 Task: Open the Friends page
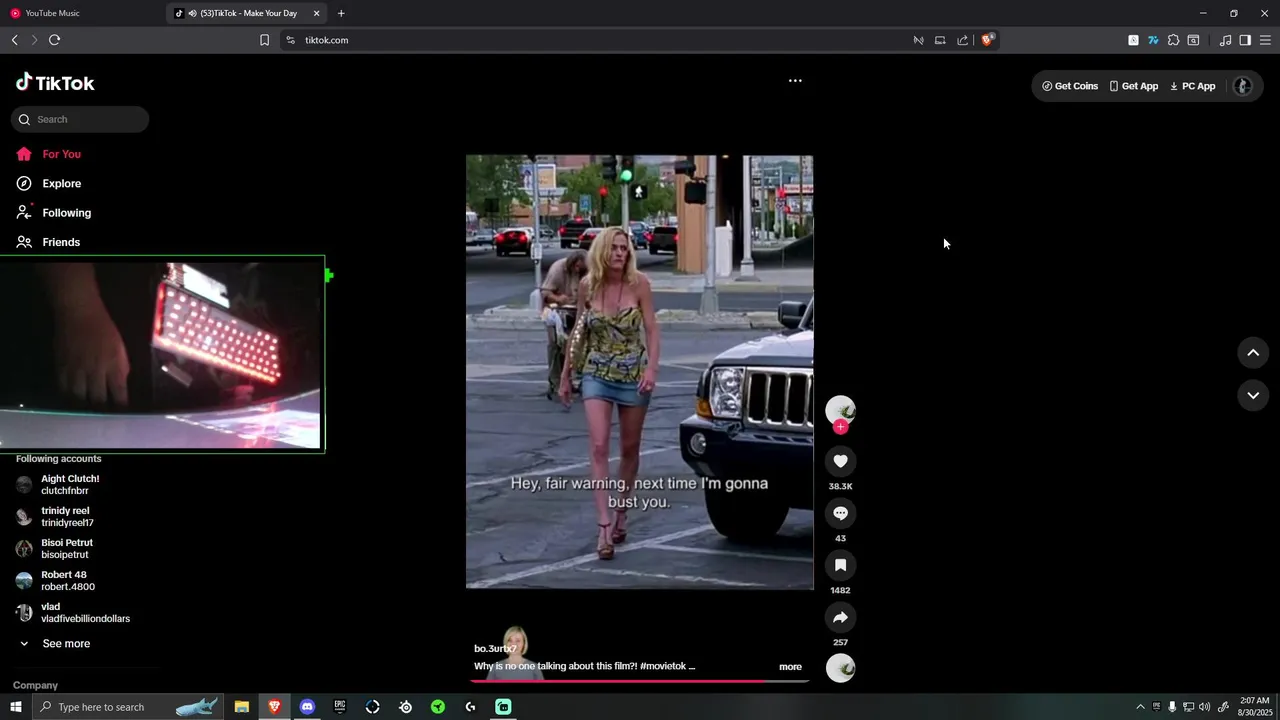click(x=61, y=242)
